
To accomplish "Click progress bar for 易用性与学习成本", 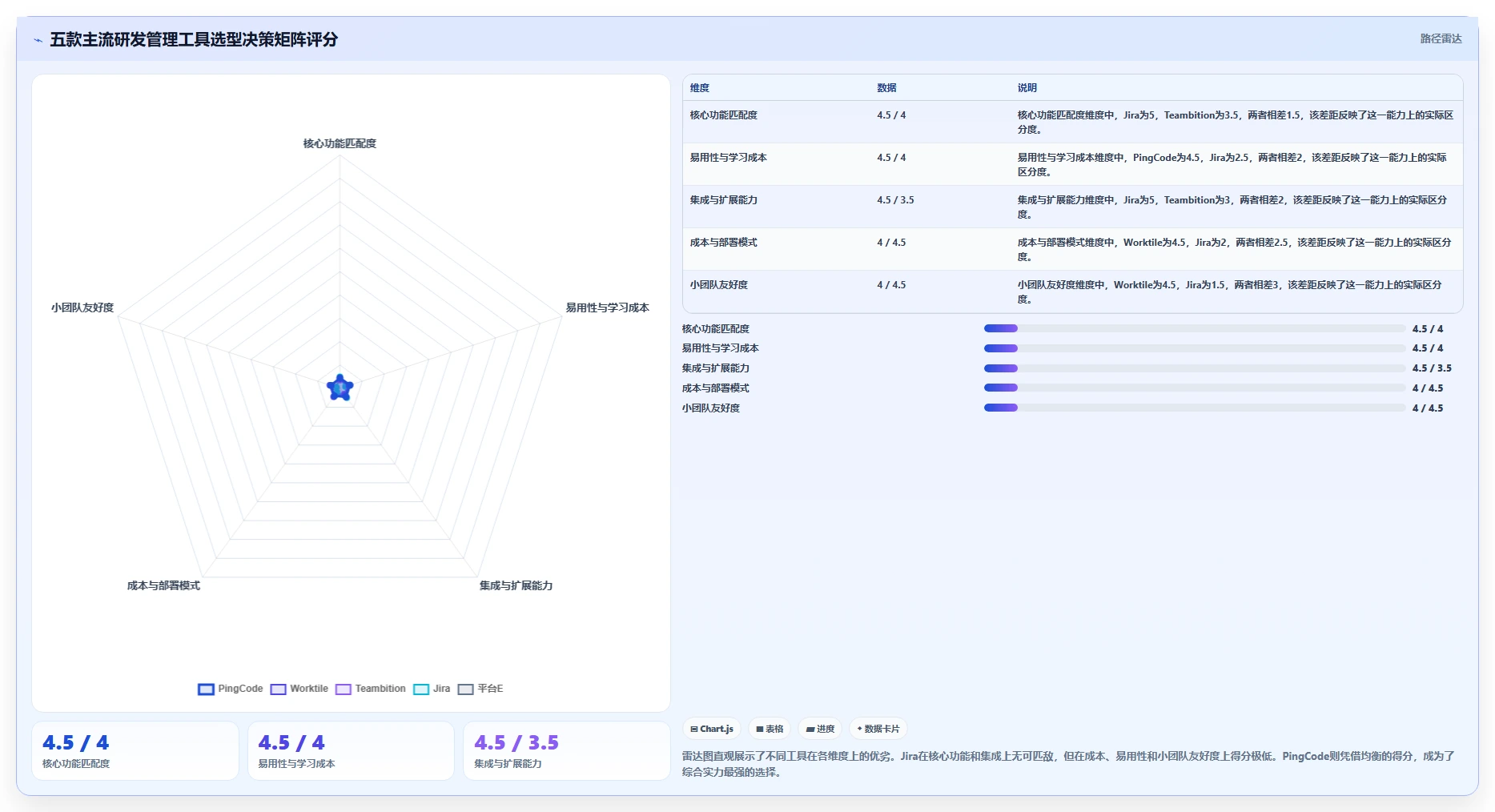I will coord(1195,348).
